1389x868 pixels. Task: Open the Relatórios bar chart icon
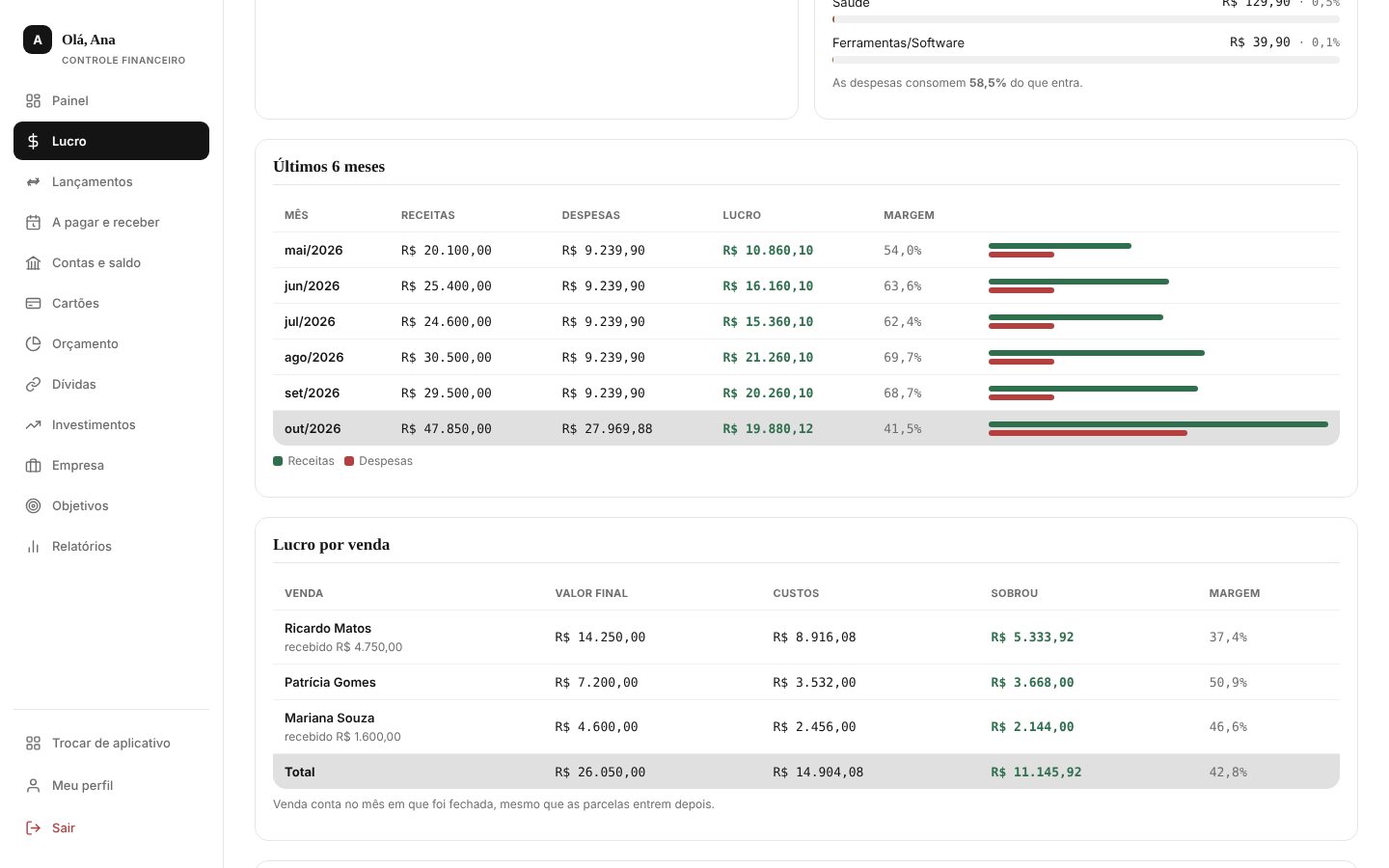(x=33, y=546)
